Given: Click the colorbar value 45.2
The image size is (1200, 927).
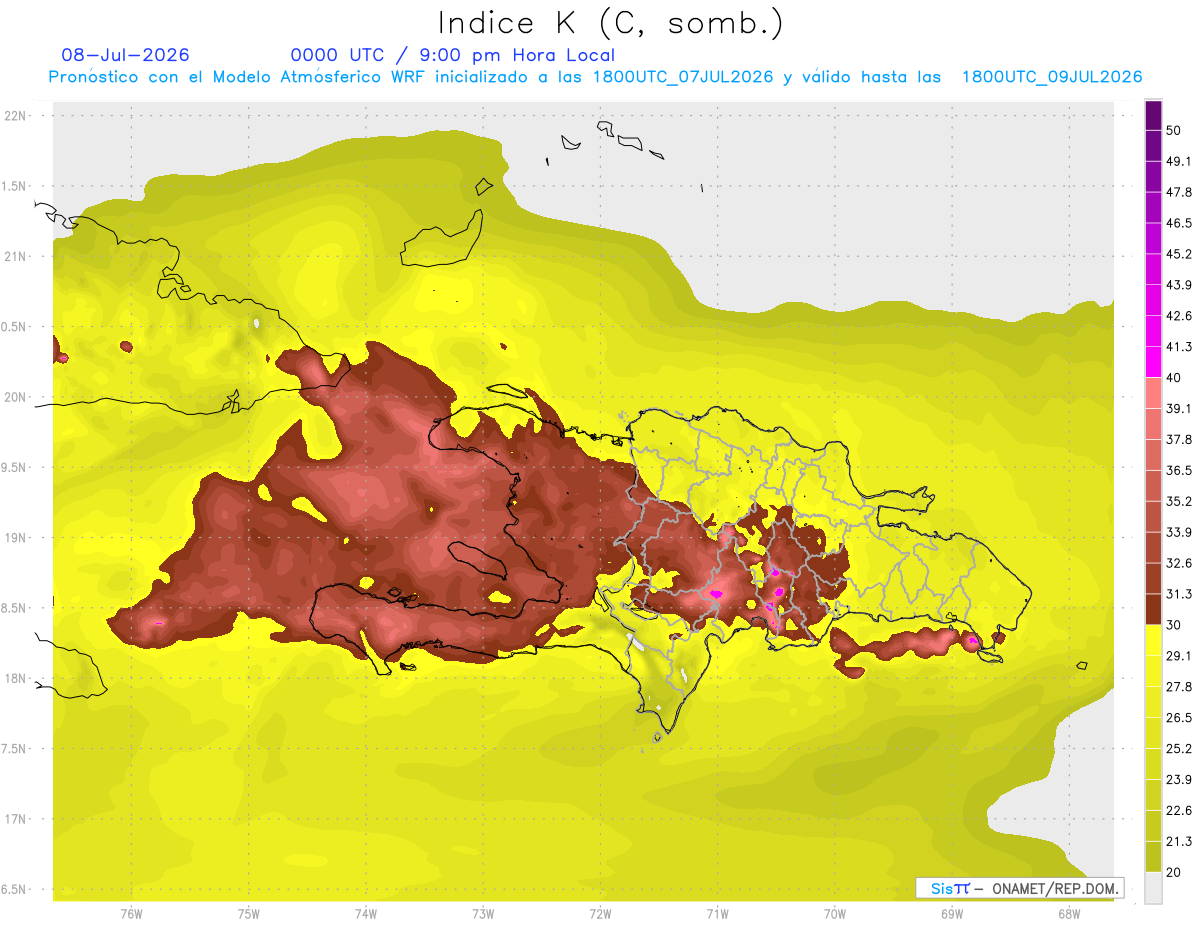Looking at the screenshot, I should pos(1178,254).
